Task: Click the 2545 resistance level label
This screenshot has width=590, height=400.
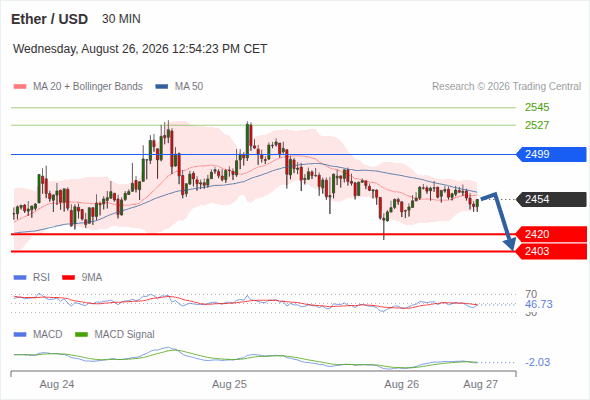Action: 537,107
